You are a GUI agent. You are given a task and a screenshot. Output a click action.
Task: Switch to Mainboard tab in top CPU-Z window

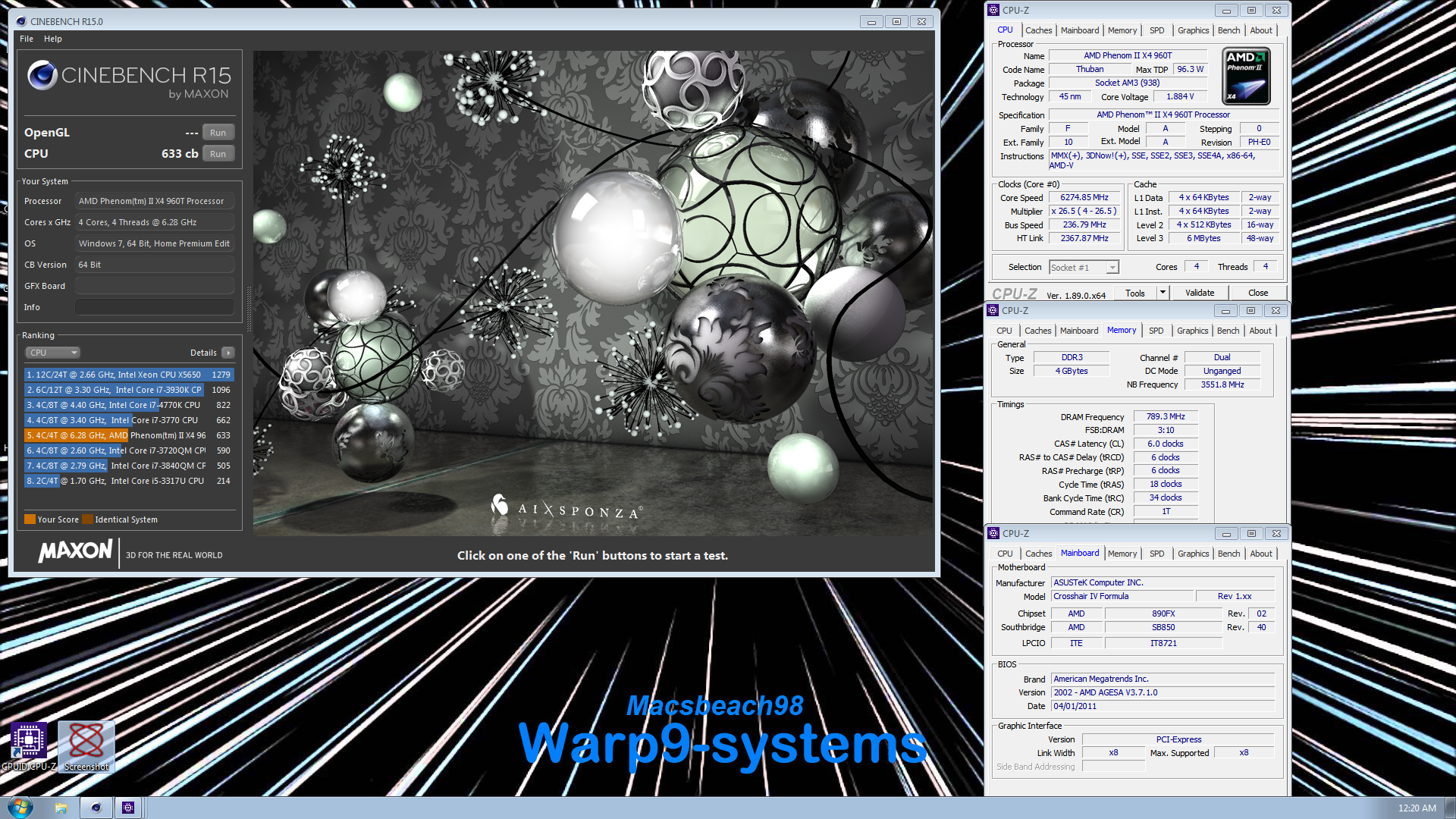1080,30
